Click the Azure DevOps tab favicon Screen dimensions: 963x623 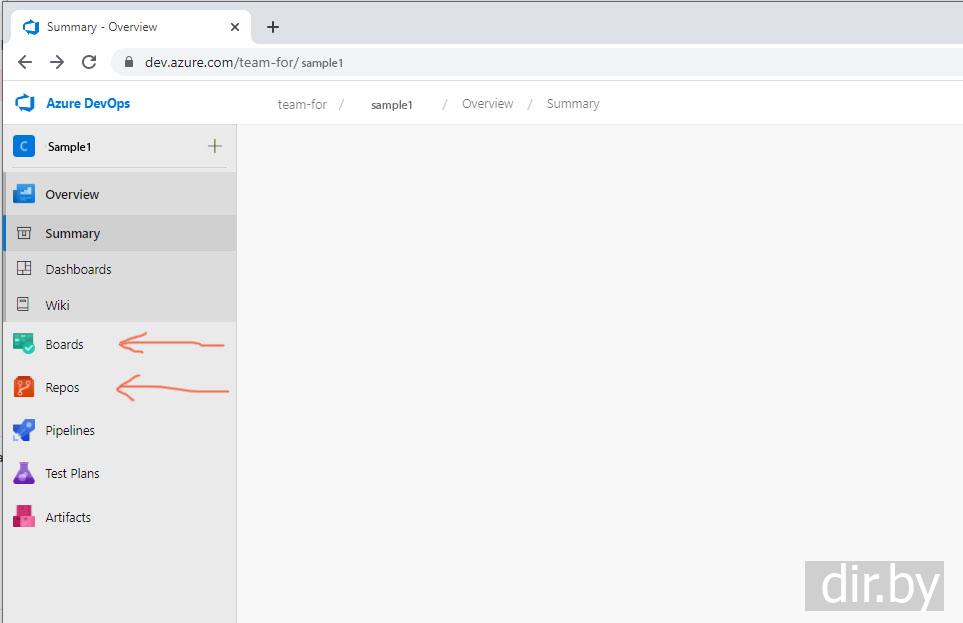31,27
